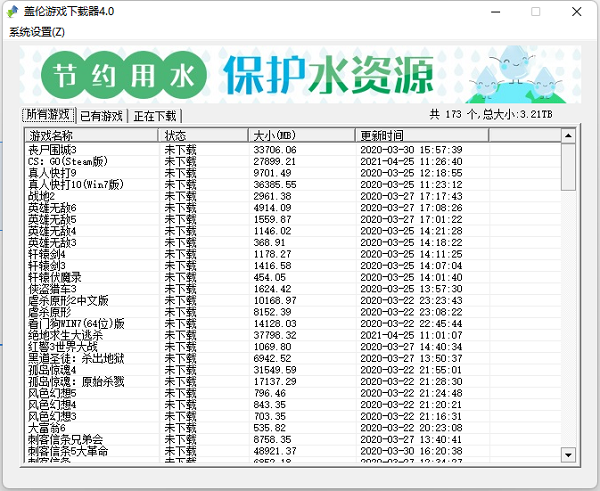Select game row 刺客信条兄弟会
Image resolution: width=600 pixels, height=491 pixels.
[x=293, y=439]
